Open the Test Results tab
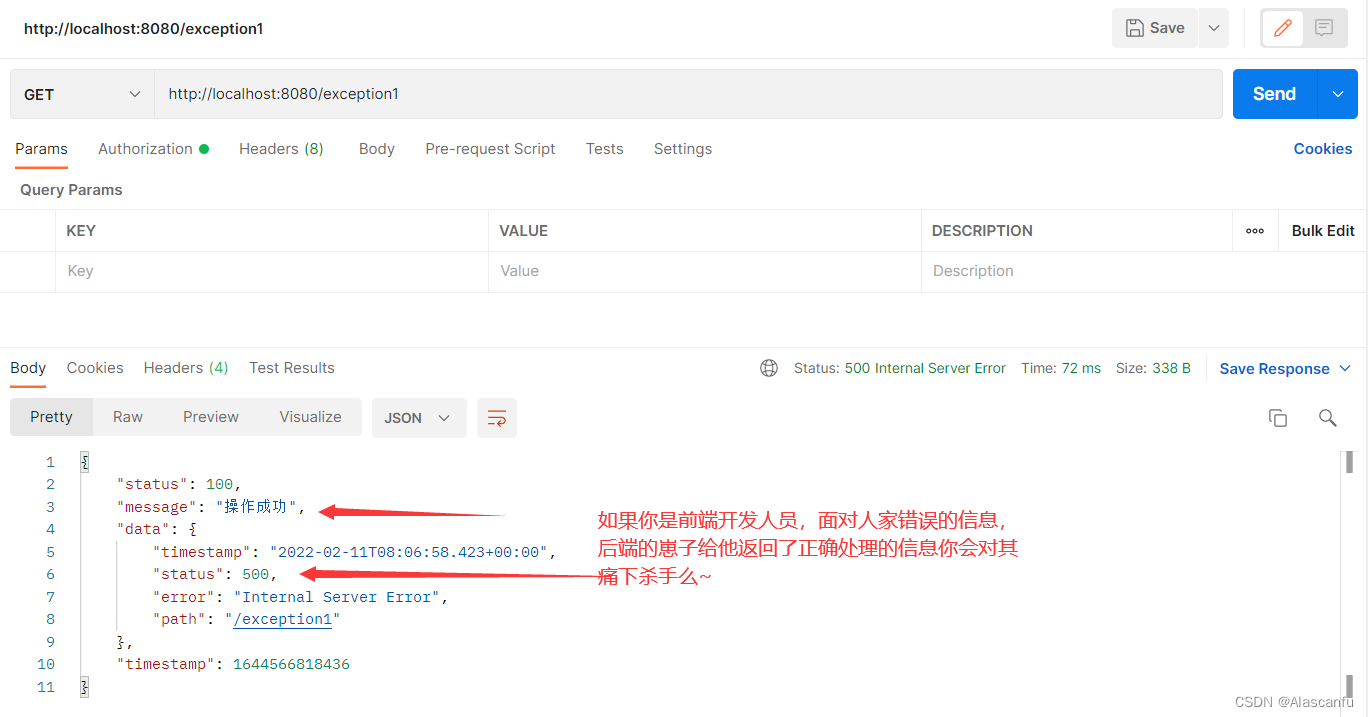 (292, 368)
